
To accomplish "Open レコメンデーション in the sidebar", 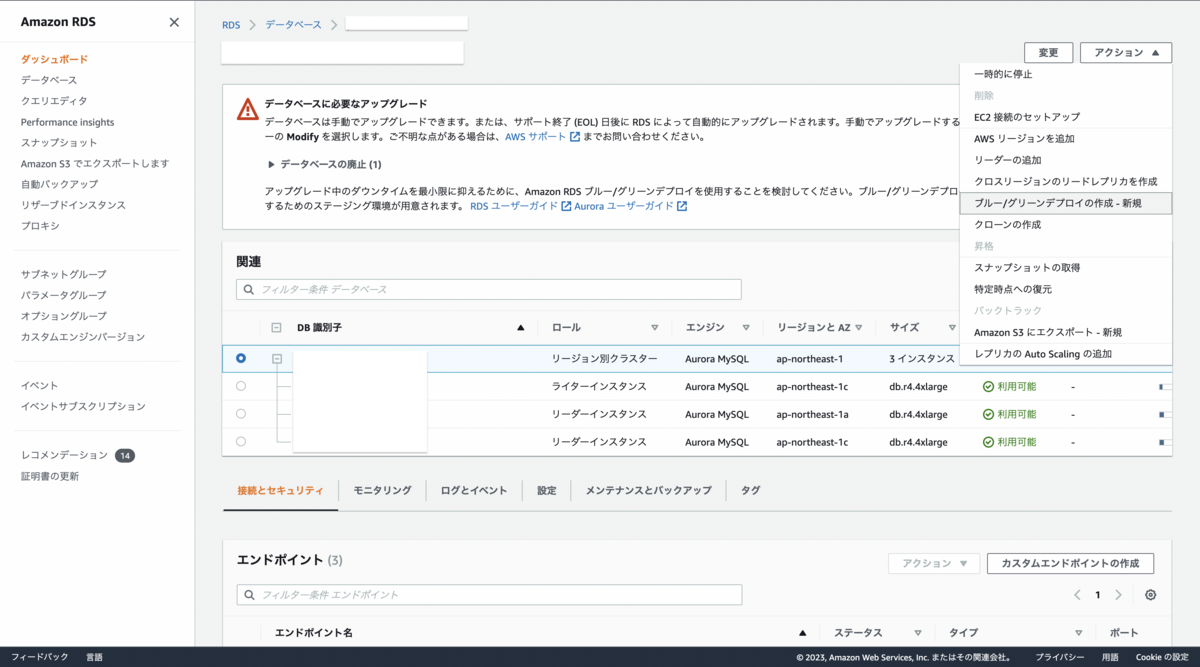I will (x=64, y=455).
